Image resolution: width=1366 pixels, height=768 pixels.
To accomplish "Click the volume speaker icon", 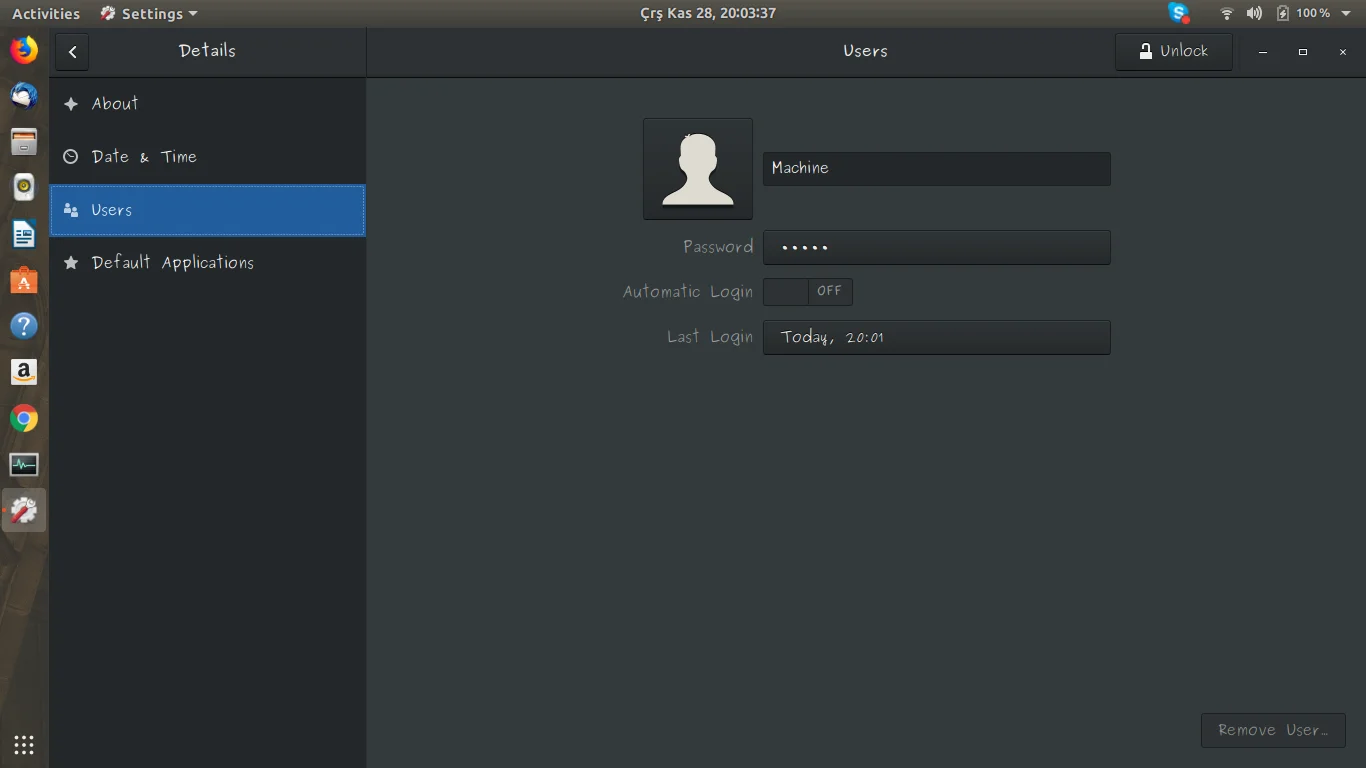I will (x=1254, y=13).
